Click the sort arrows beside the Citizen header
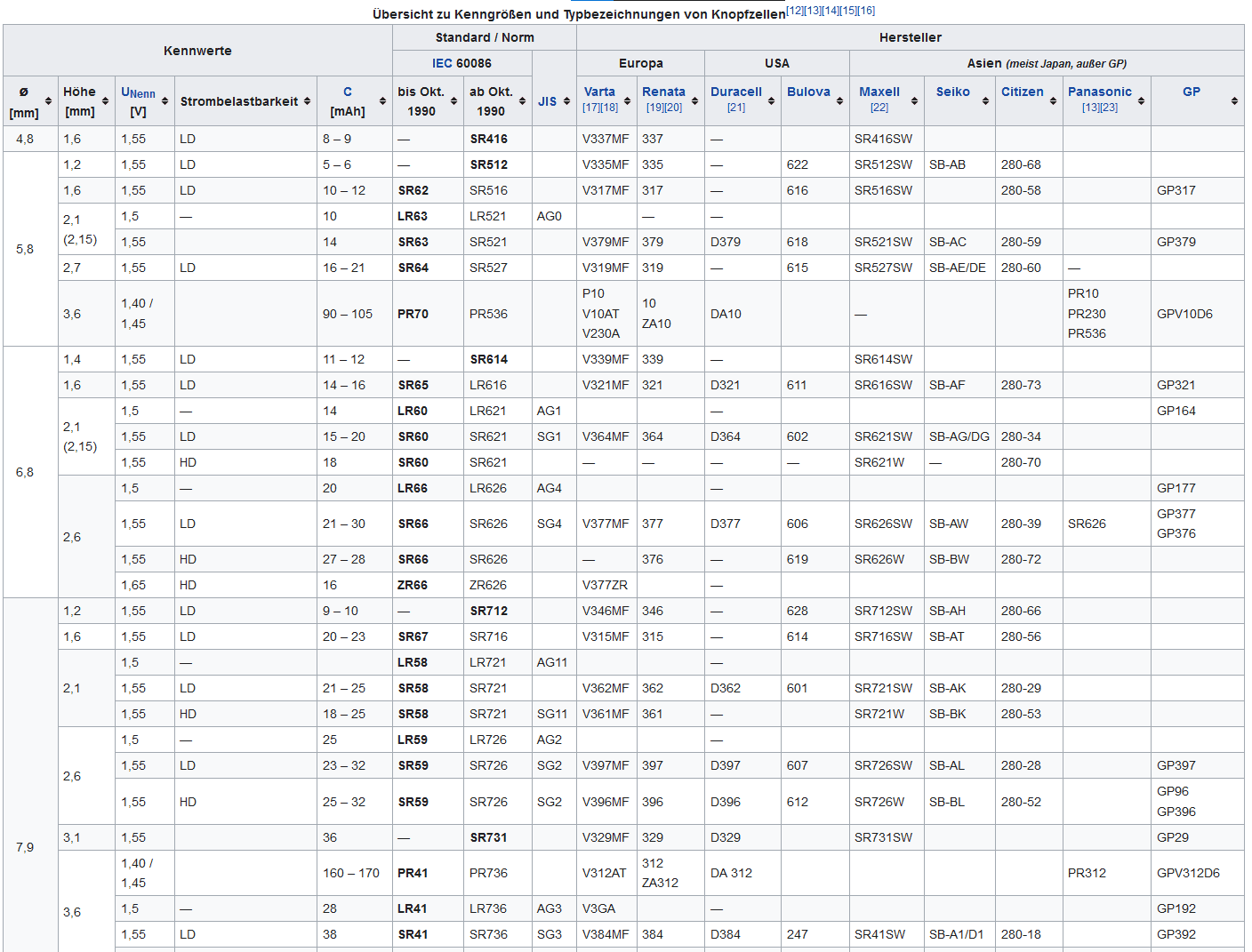Viewport: 1252px width, 952px height. pos(1053,101)
